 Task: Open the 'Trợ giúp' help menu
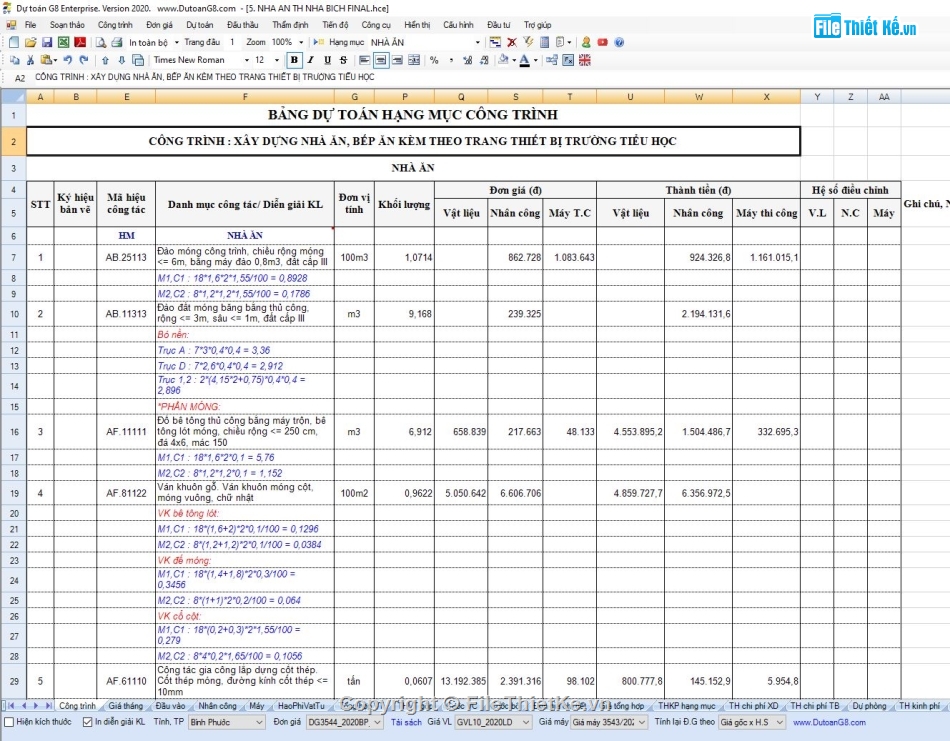[x=537, y=25]
